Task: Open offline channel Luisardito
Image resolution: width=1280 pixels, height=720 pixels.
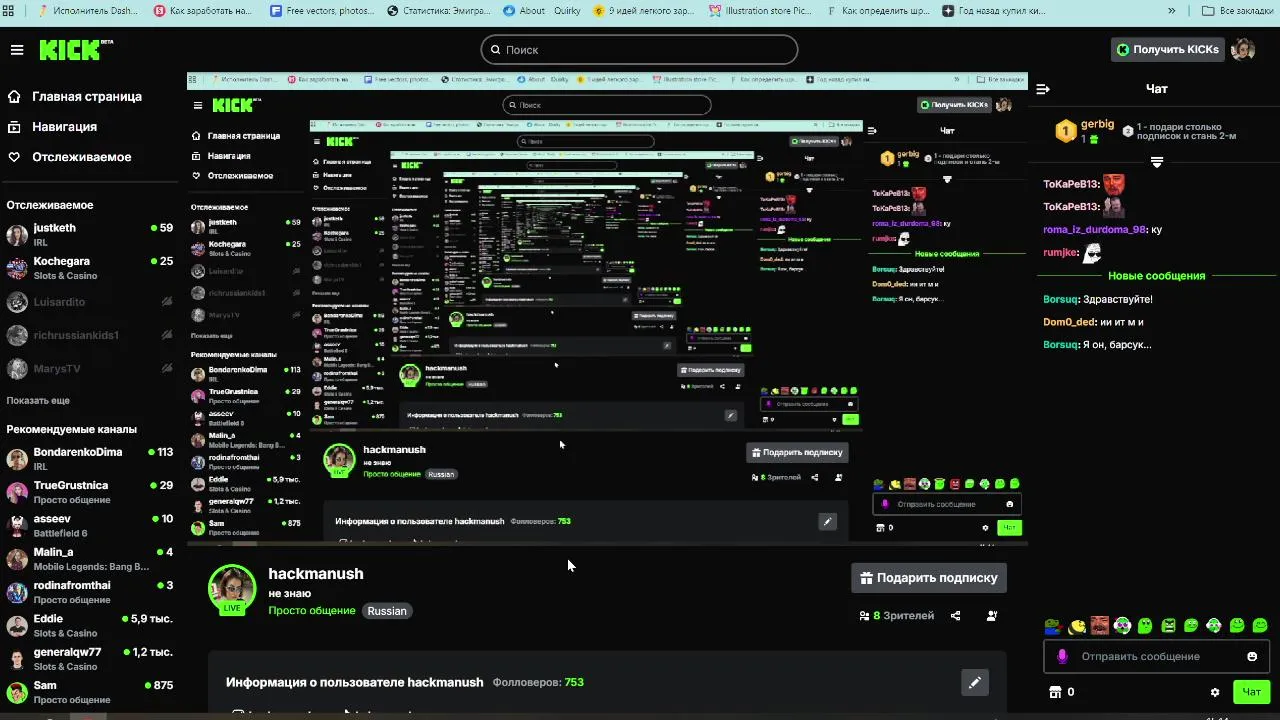Action: [90, 302]
